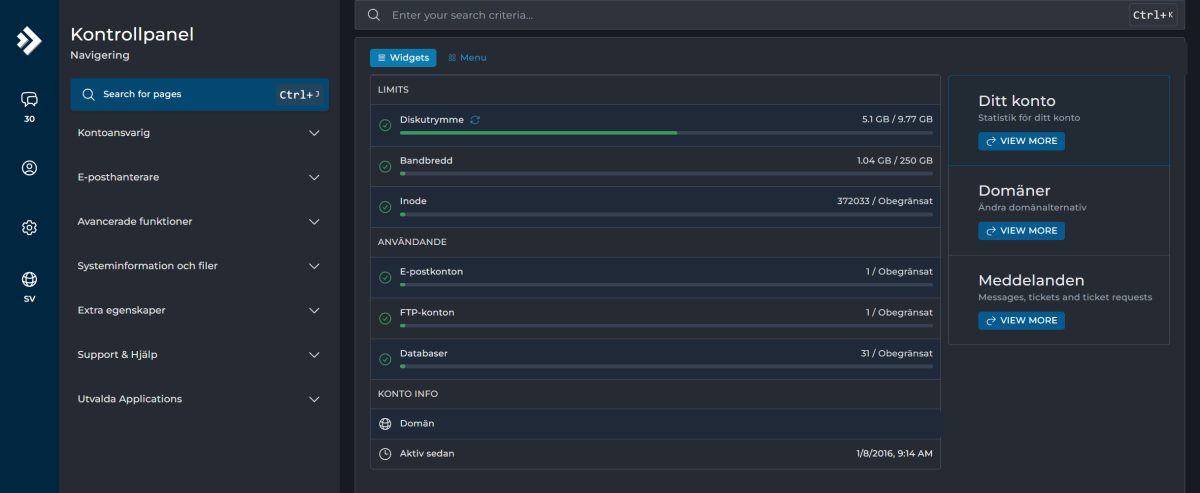Click the Ctrl+J shortcut badge
The height and width of the screenshot is (493, 1200).
(x=299, y=95)
